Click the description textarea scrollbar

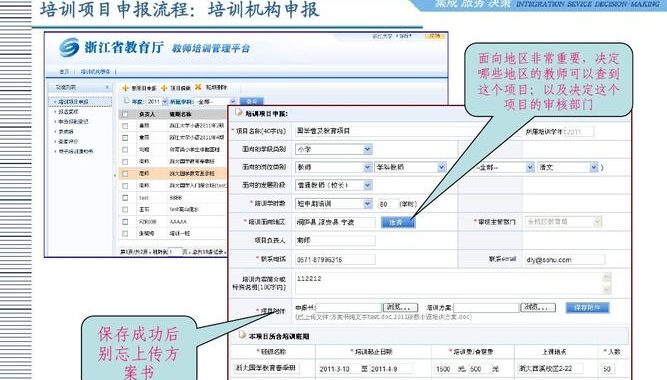(x=607, y=283)
